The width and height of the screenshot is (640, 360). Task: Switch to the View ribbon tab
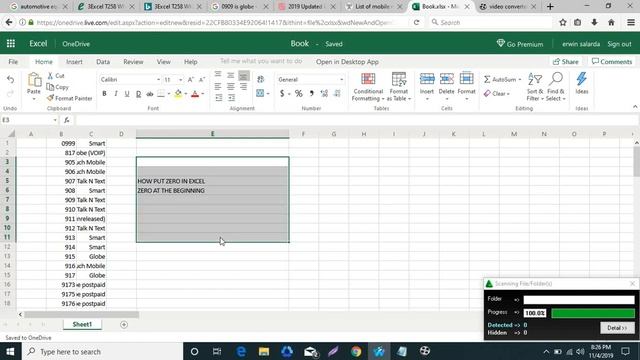tap(164, 62)
